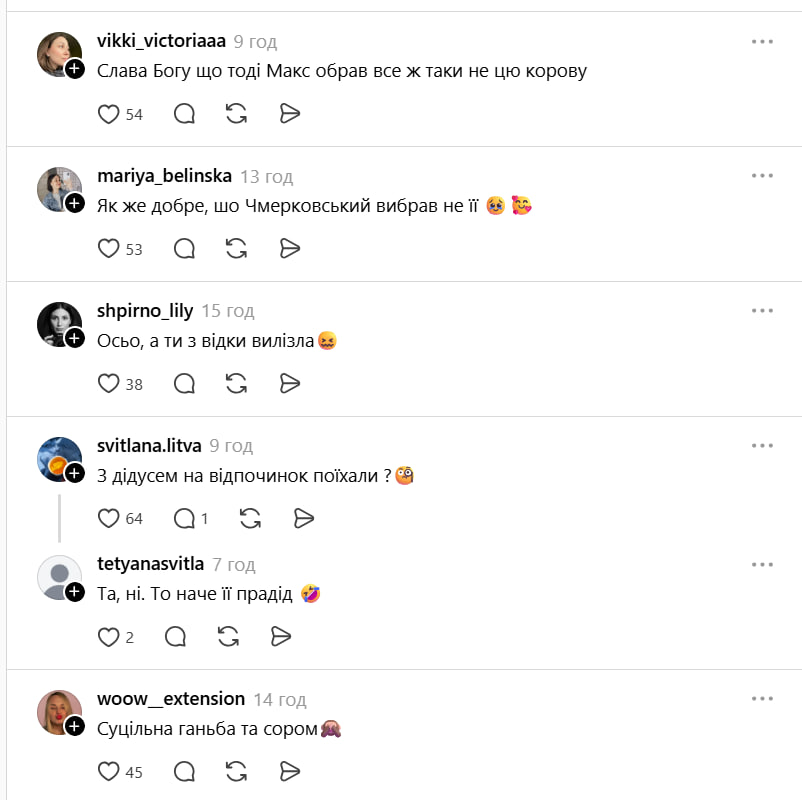
Task: Share mariya_belinska's comment via send icon
Action: pyautogui.click(x=290, y=248)
